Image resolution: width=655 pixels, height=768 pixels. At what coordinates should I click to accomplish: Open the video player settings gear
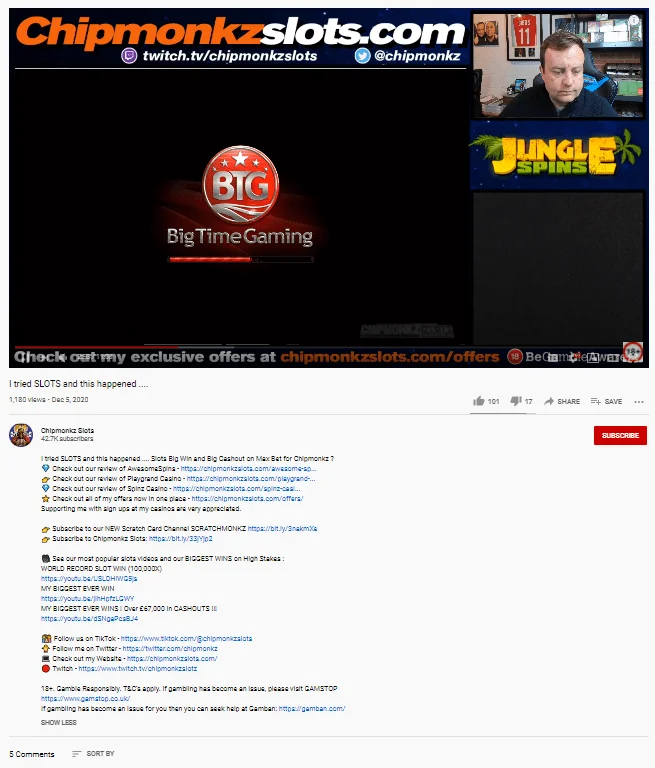573,358
